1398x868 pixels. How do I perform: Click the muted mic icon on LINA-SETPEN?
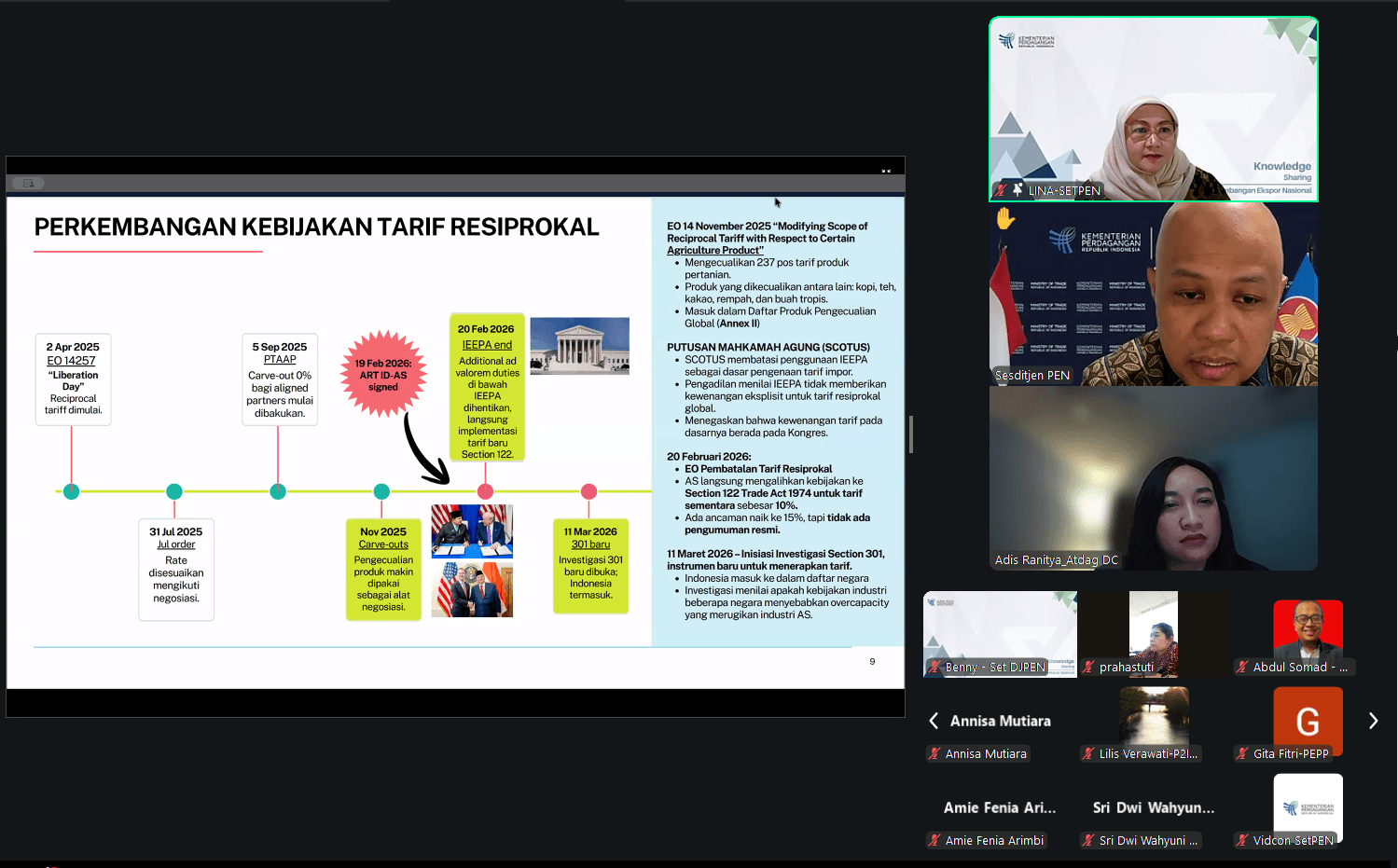coord(1001,190)
